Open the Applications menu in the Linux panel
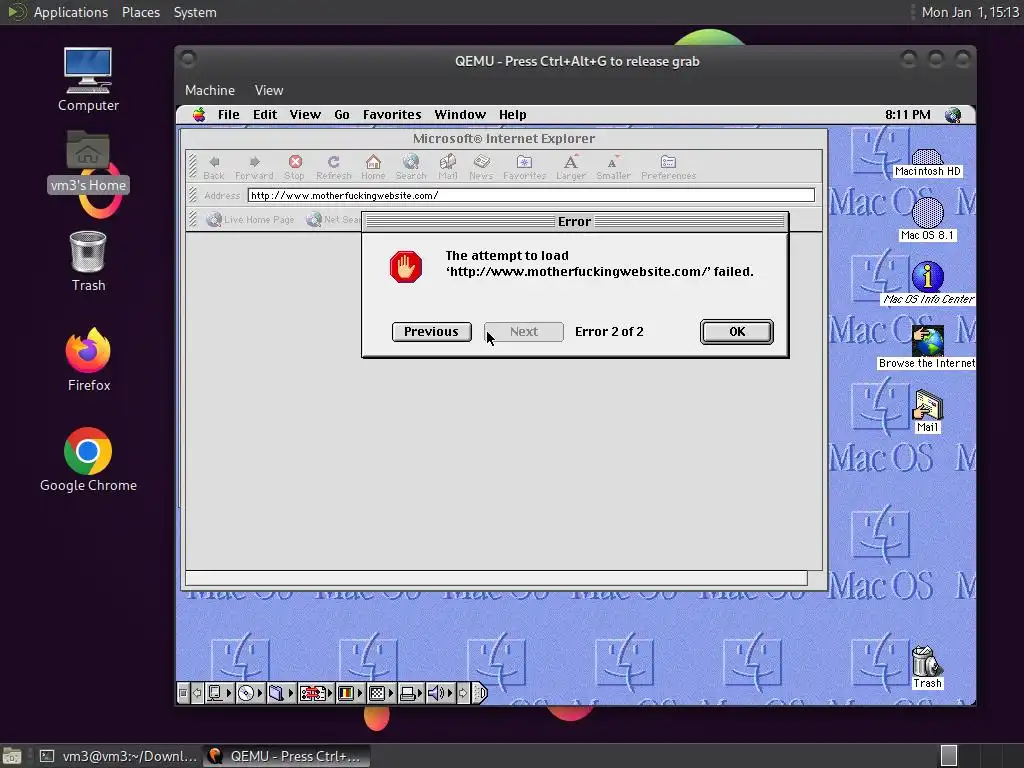The width and height of the screenshot is (1024, 768). pos(71,12)
